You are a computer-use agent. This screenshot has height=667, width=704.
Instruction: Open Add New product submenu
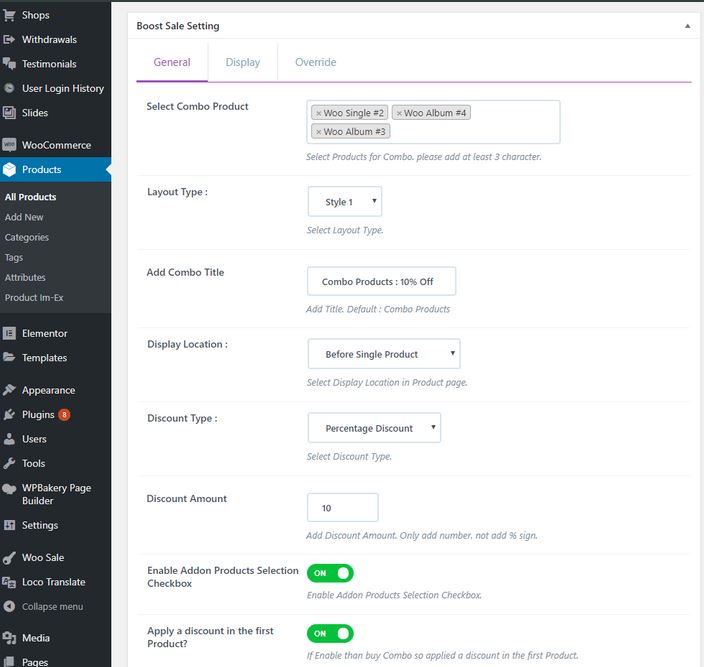[24, 217]
